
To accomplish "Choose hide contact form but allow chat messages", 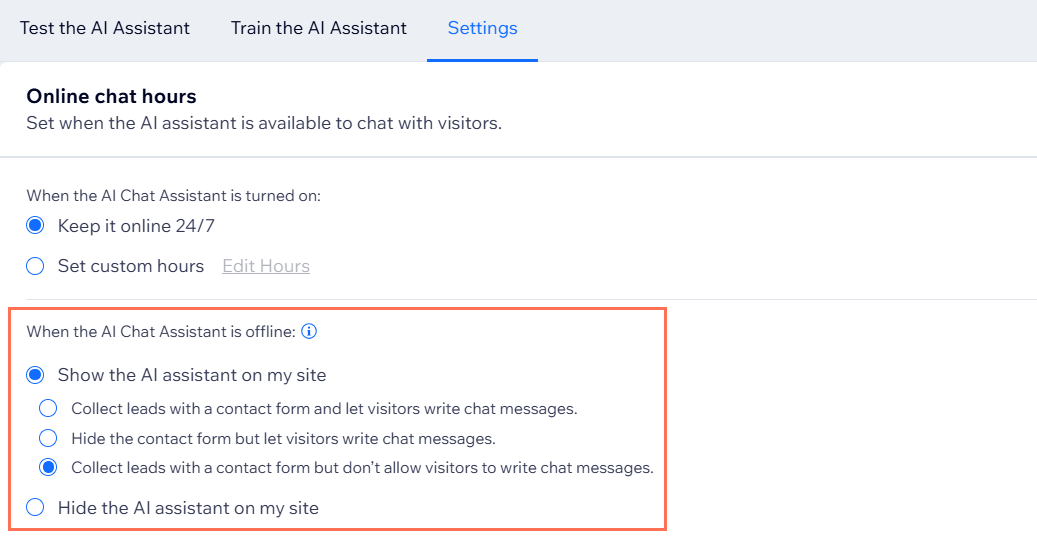I will [x=48, y=438].
